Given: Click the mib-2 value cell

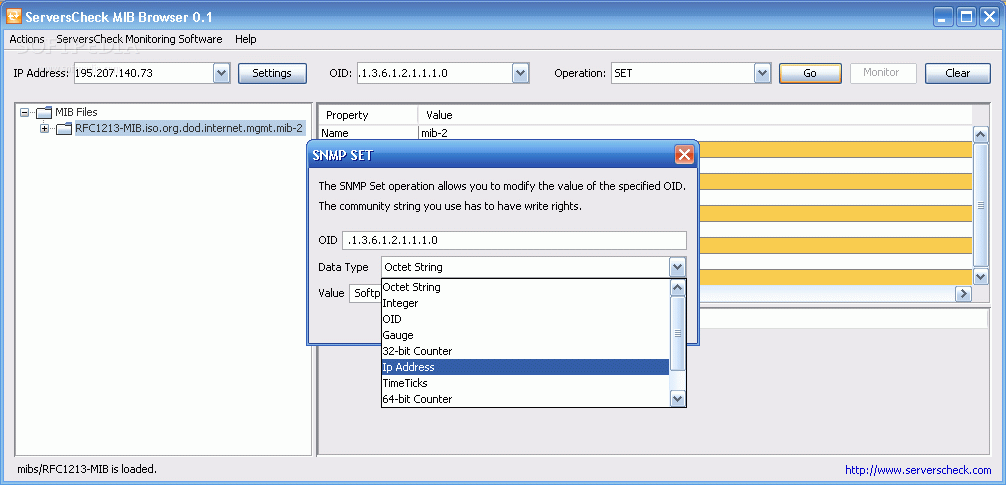Looking at the screenshot, I should [695, 133].
